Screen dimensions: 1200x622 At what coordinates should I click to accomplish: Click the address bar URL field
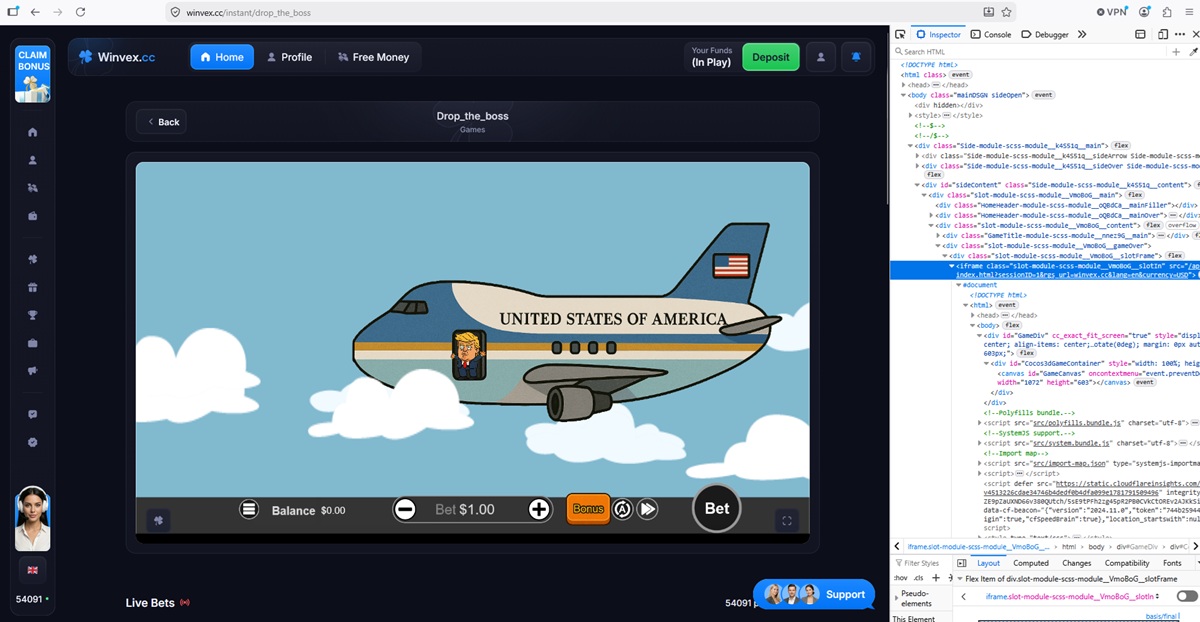[590, 12]
